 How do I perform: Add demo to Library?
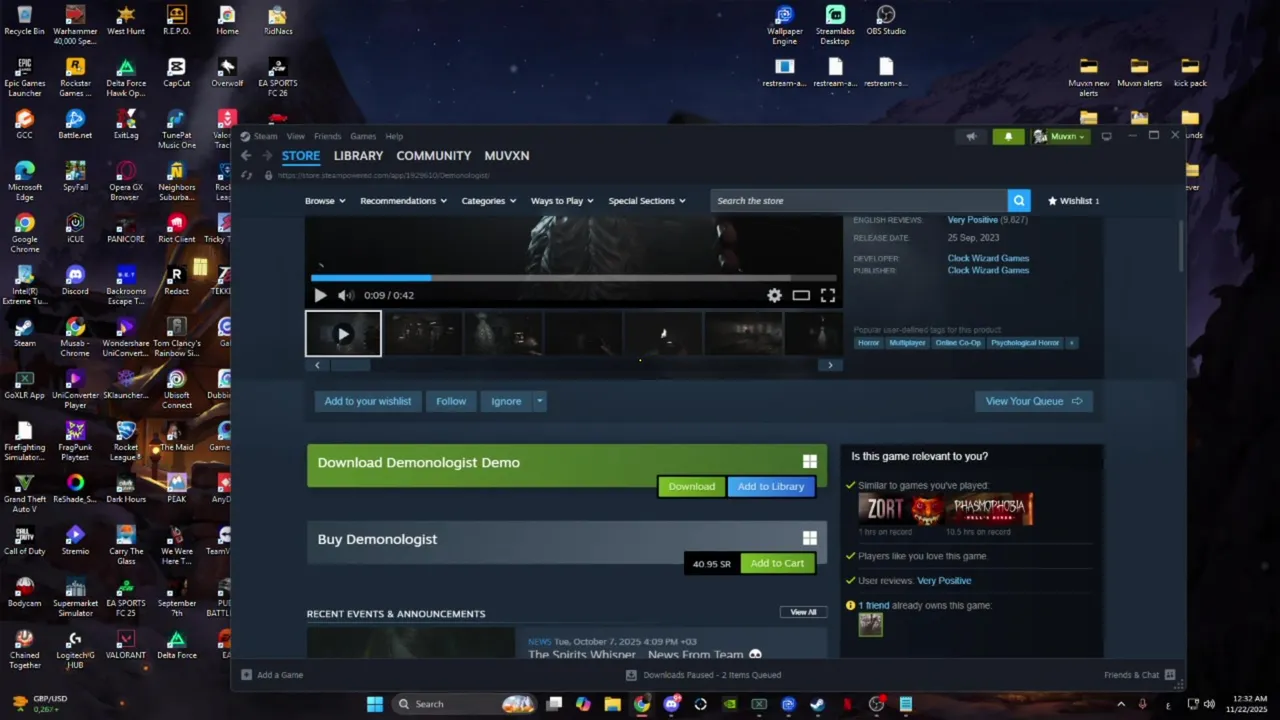pyautogui.click(x=771, y=487)
